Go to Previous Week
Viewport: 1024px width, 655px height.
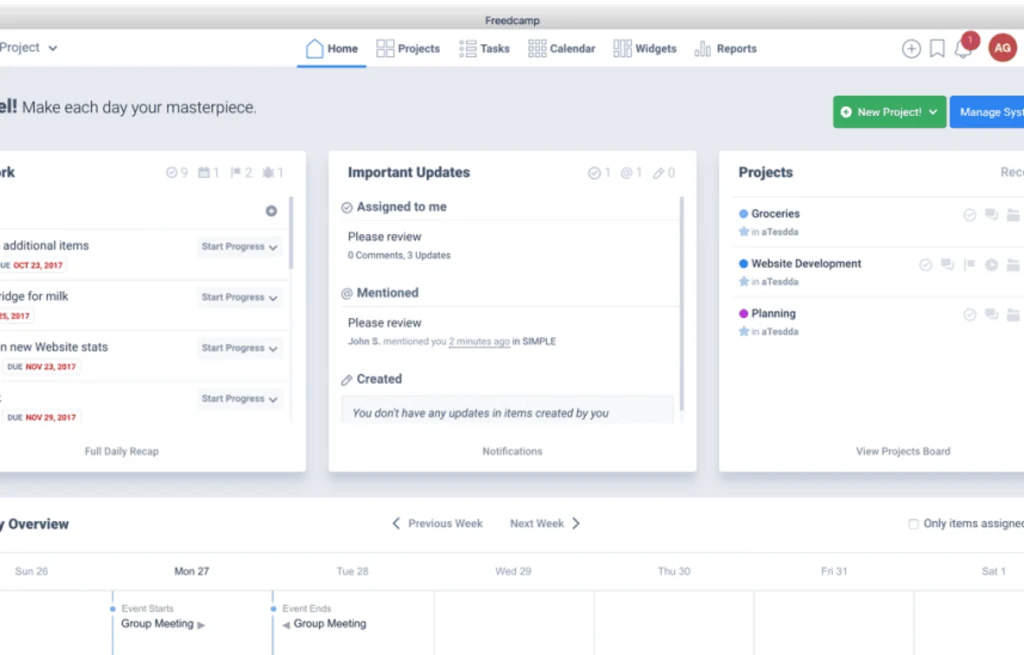[438, 524]
